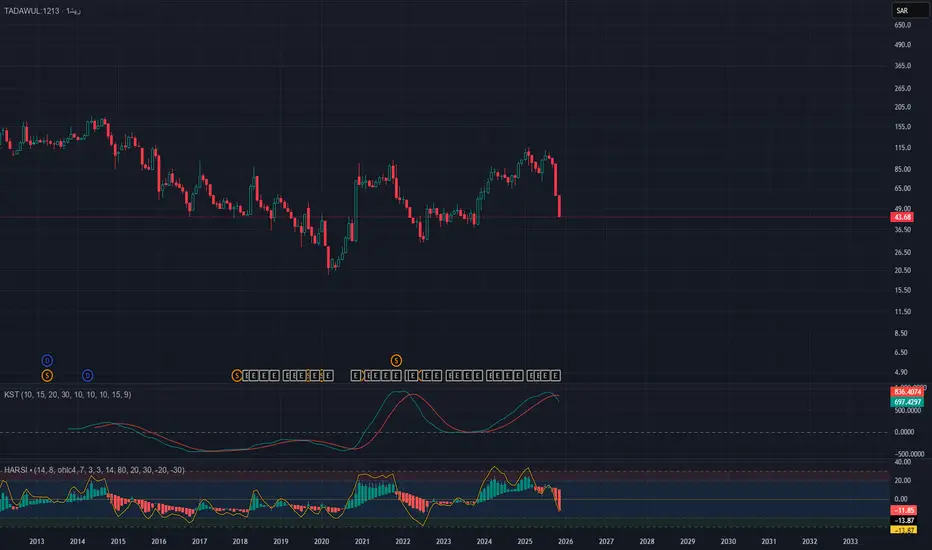Image resolution: width=932 pixels, height=550 pixels.
Task: Click the 2033 time axis label
Action: click(850, 541)
